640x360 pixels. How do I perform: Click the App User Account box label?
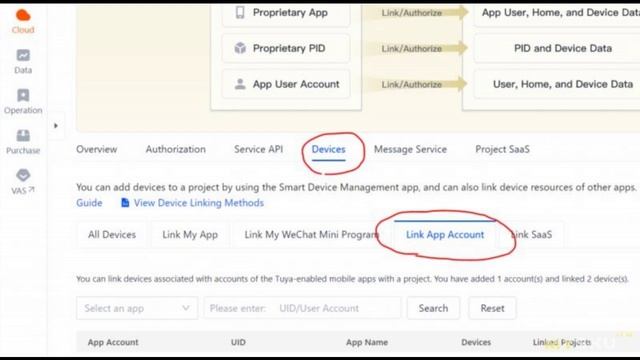(296, 84)
